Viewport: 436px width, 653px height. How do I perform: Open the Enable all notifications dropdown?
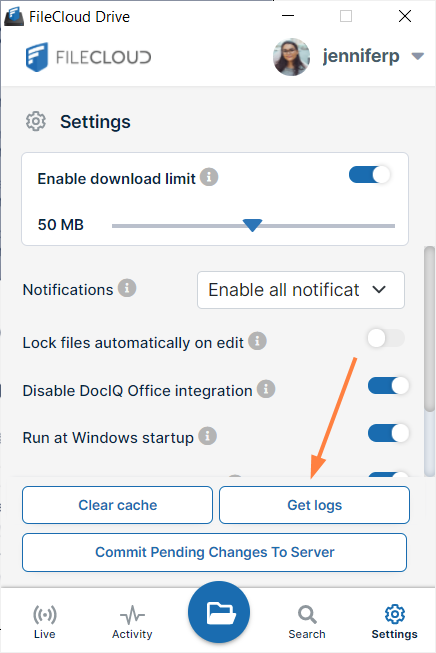click(x=301, y=290)
